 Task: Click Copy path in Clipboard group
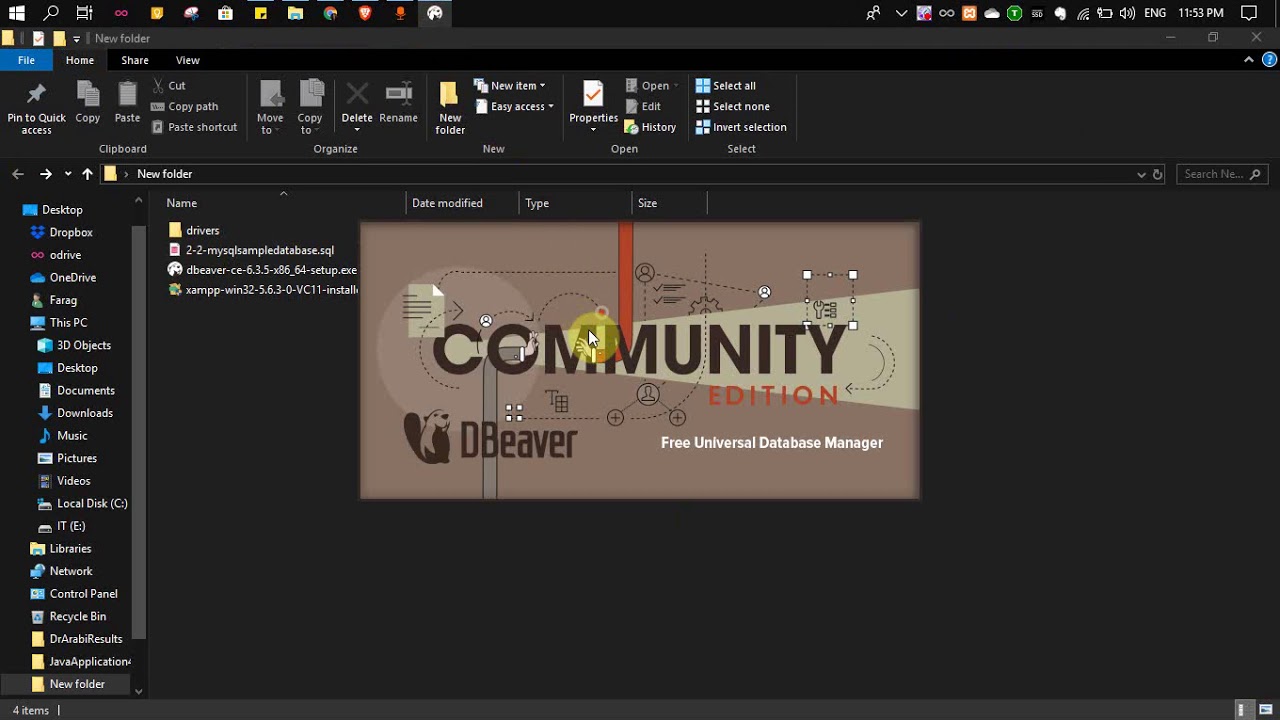(185, 106)
